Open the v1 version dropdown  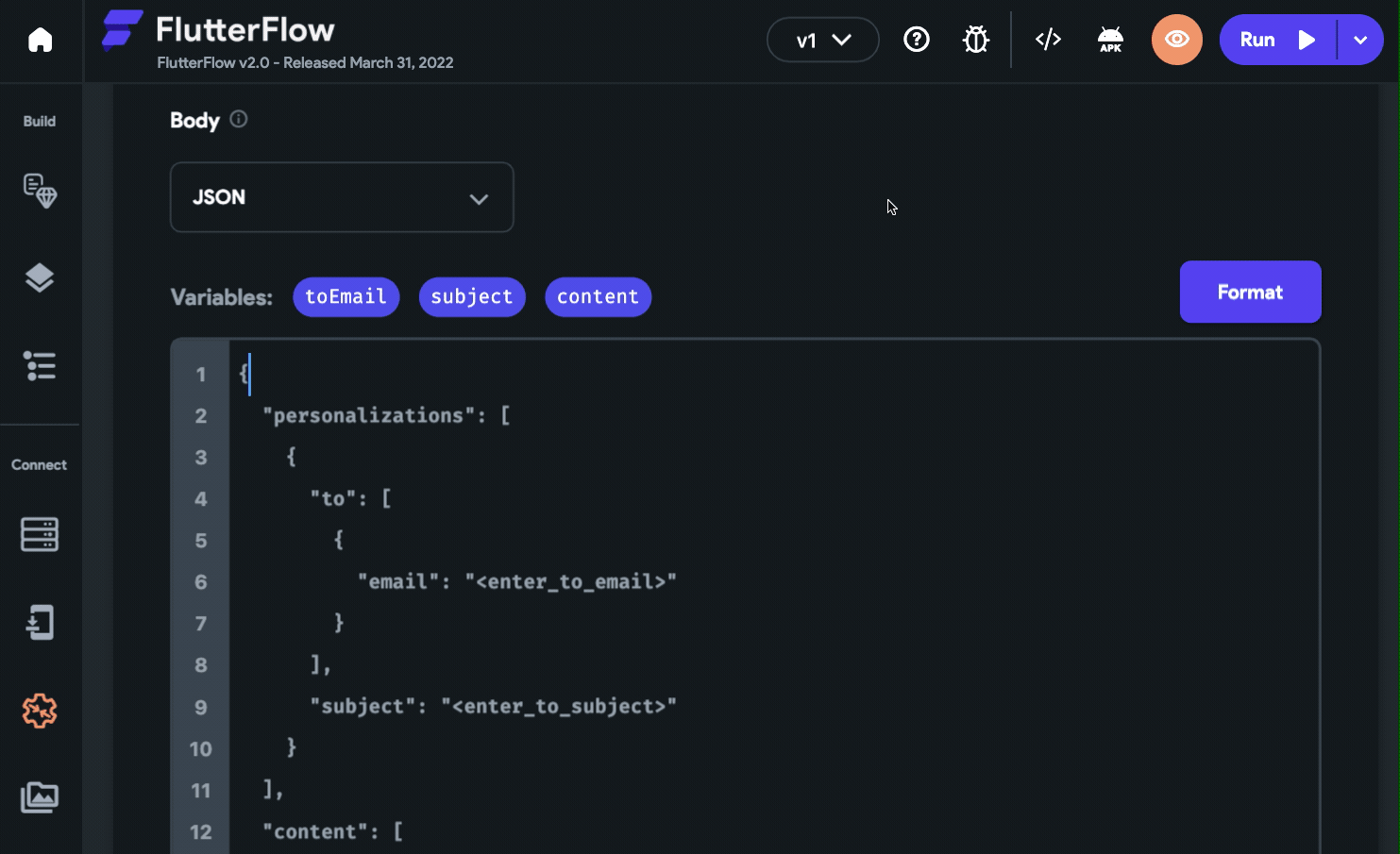pos(822,40)
